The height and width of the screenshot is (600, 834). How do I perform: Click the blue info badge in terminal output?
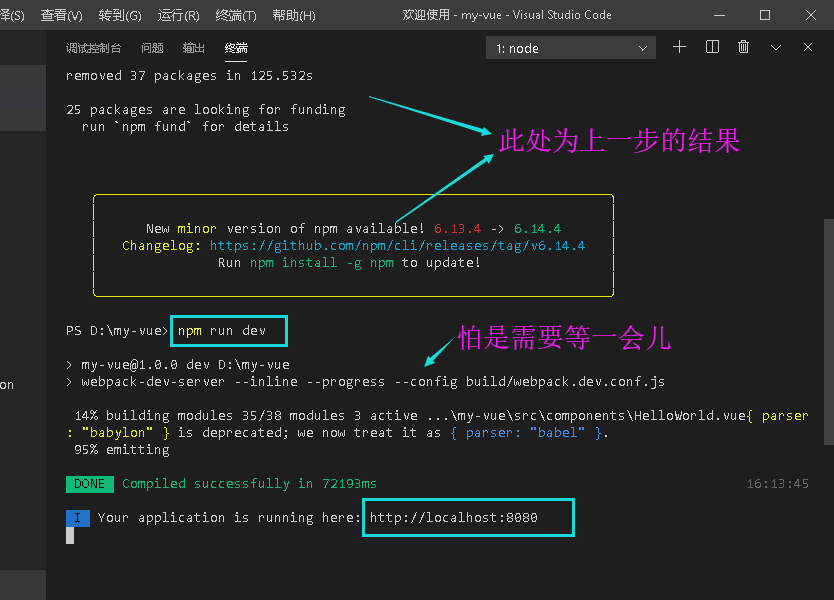pos(78,517)
